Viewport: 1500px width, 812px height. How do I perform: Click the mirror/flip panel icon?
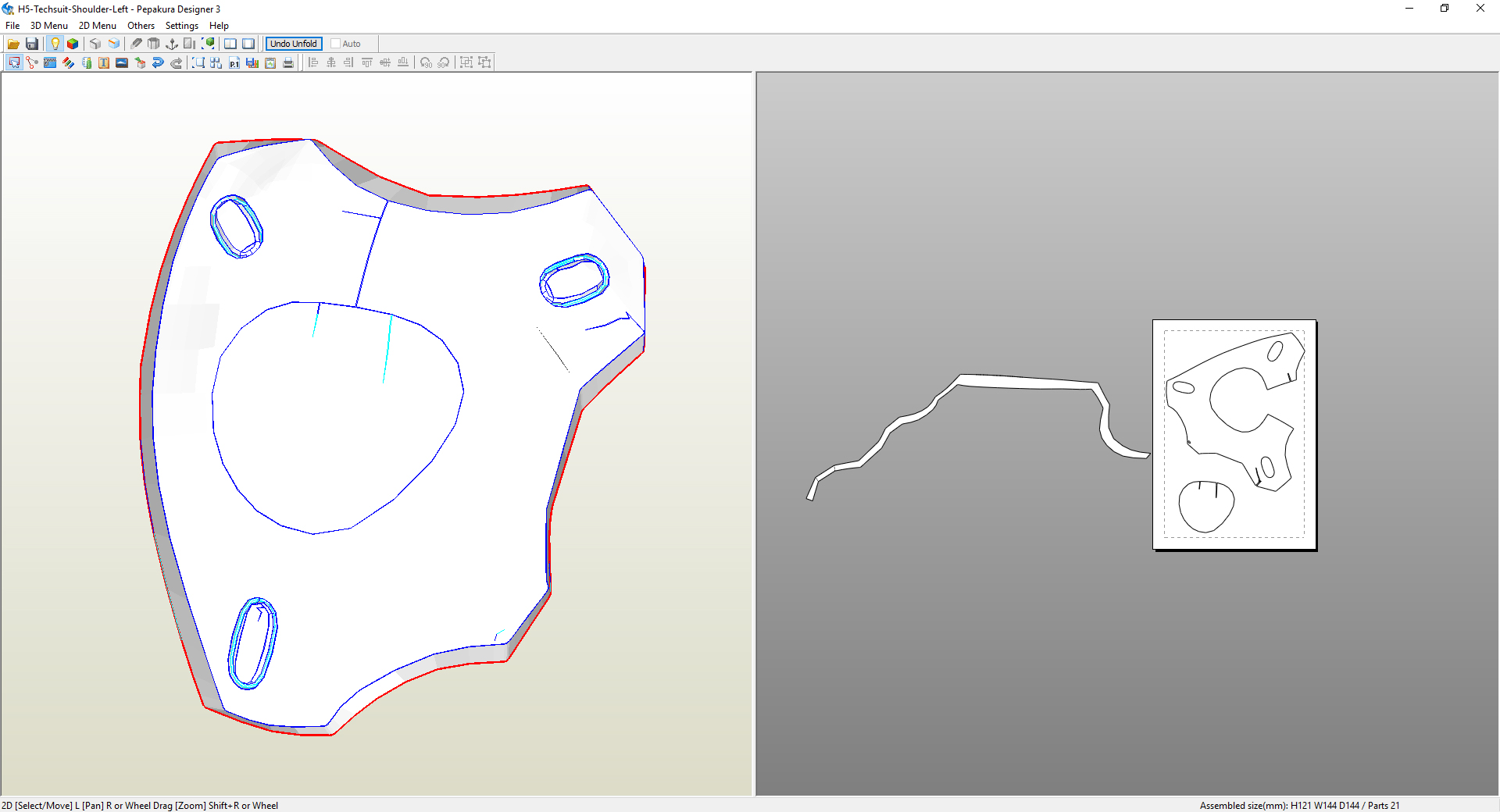(190, 44)
